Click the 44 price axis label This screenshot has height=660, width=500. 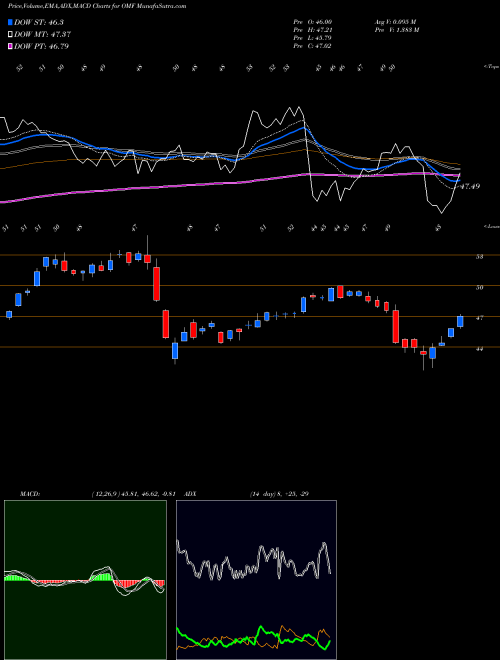pos(479,349)
